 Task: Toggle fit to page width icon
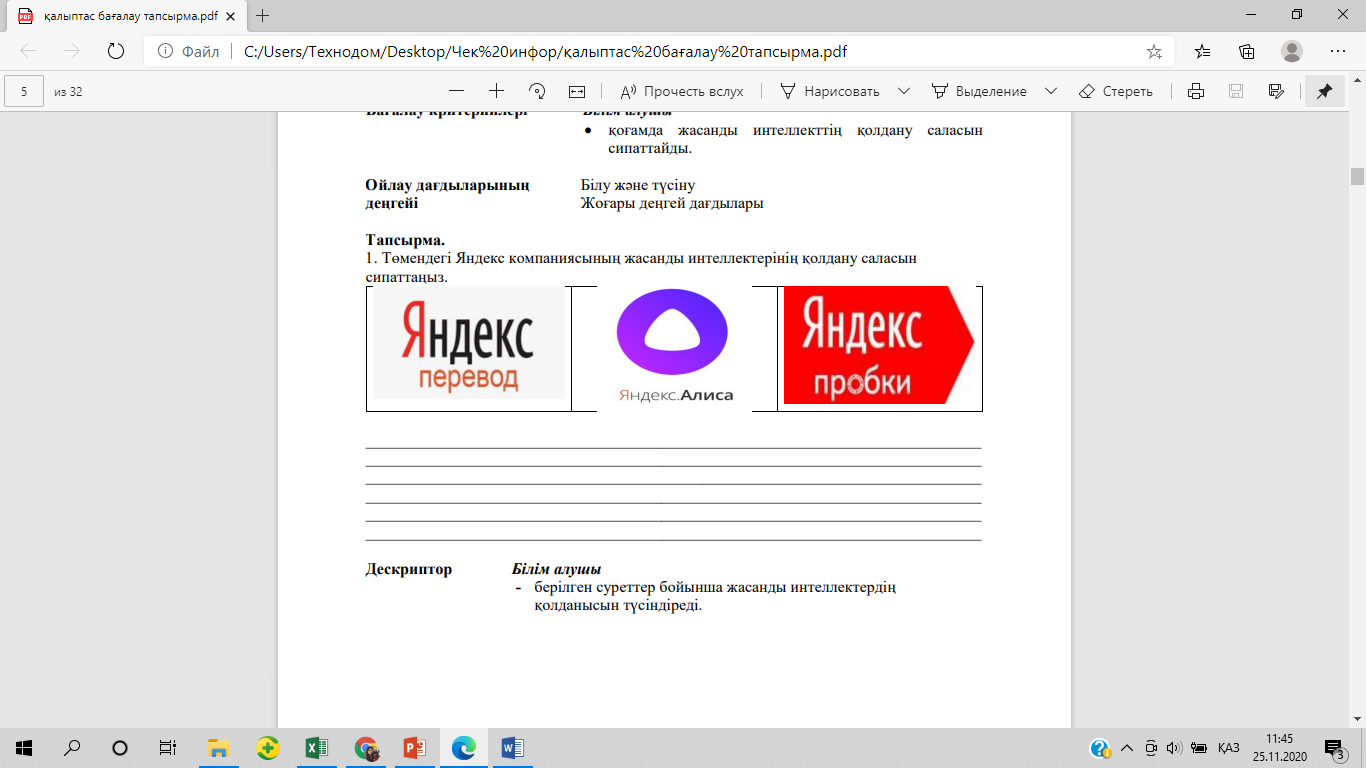577,91
